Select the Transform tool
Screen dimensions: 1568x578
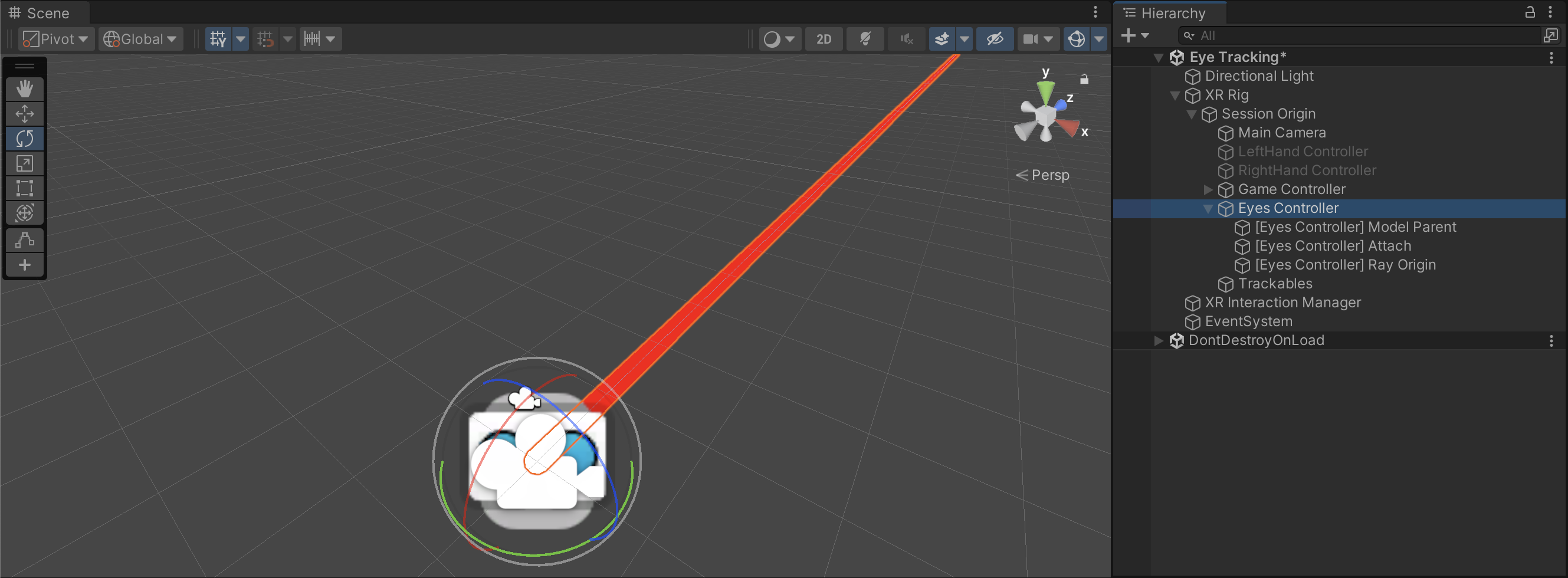click(24, 214)
